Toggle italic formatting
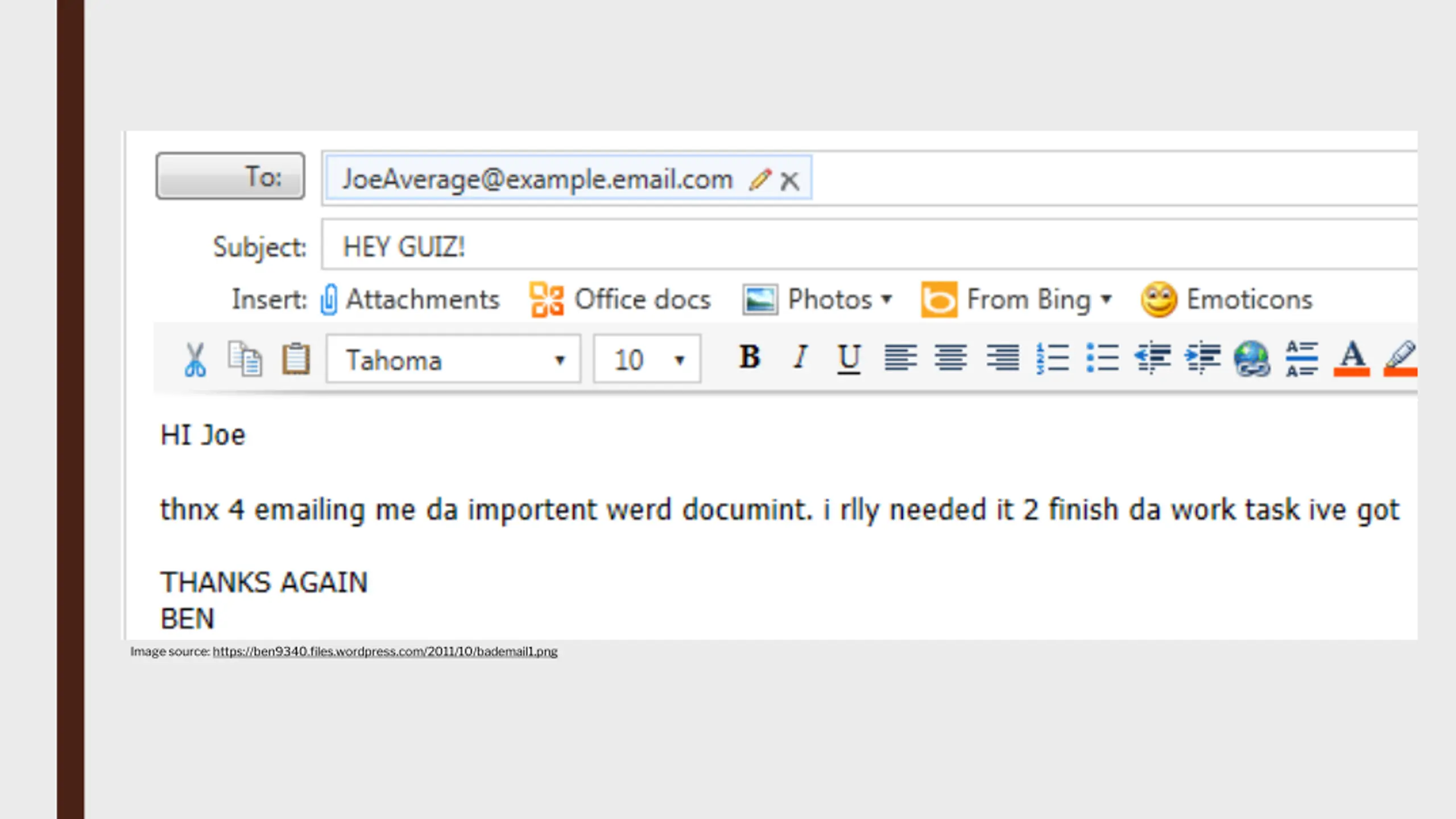The image size is (1456, 819). click(800, 357)
